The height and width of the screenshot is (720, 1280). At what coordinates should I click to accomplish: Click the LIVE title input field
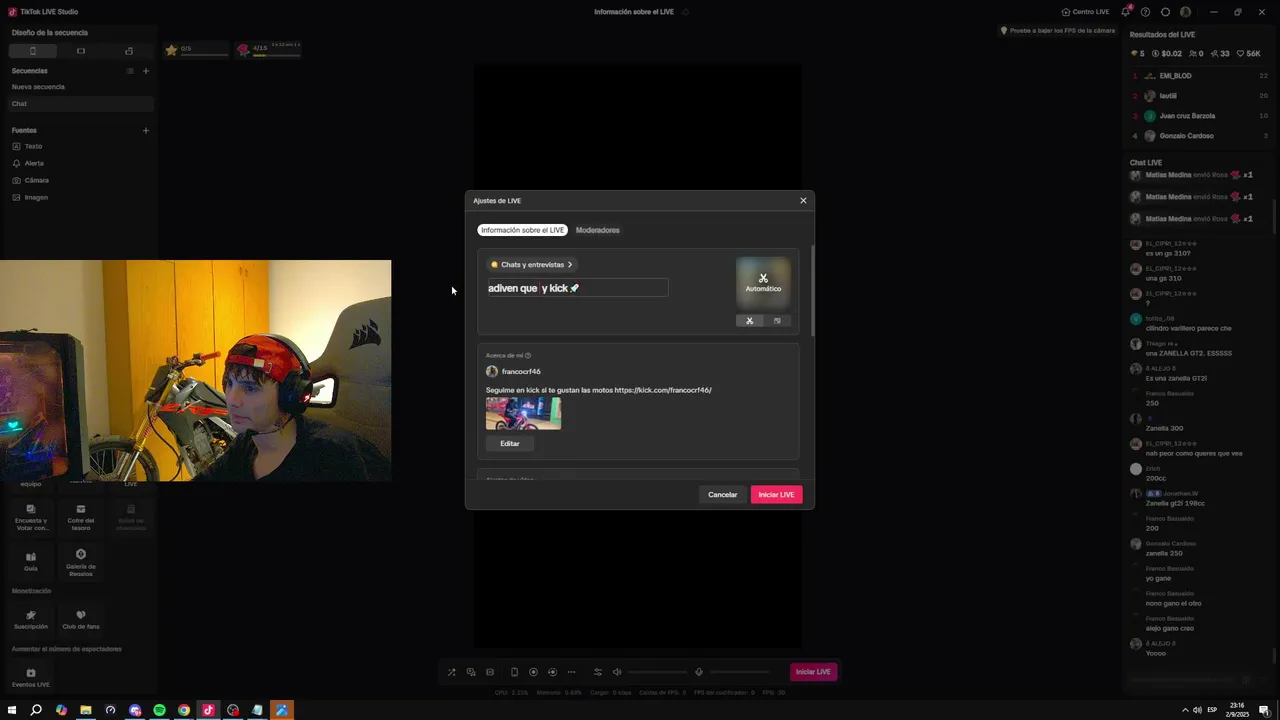[577, 288]
